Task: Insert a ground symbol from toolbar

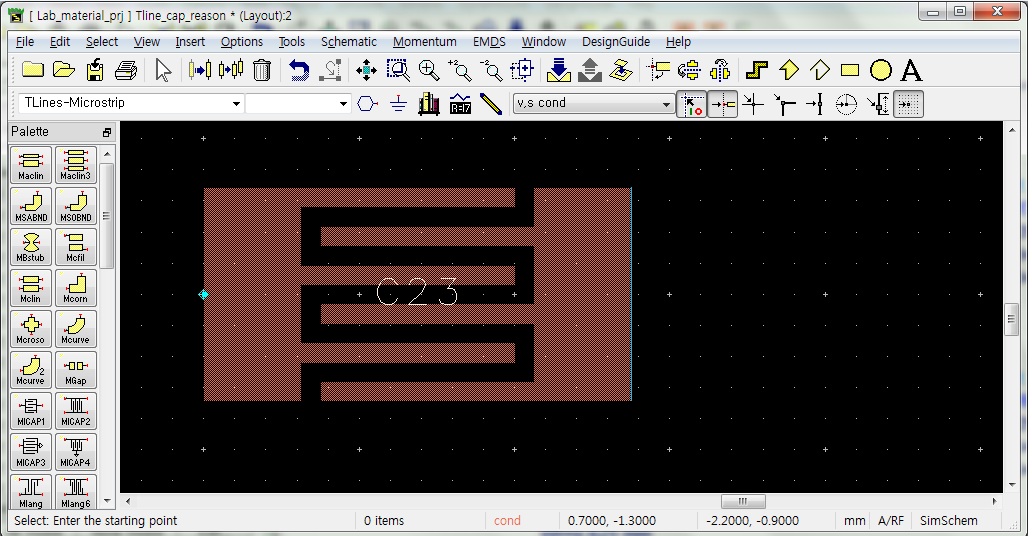Action: pyautogui.click(x=398, y=104)
